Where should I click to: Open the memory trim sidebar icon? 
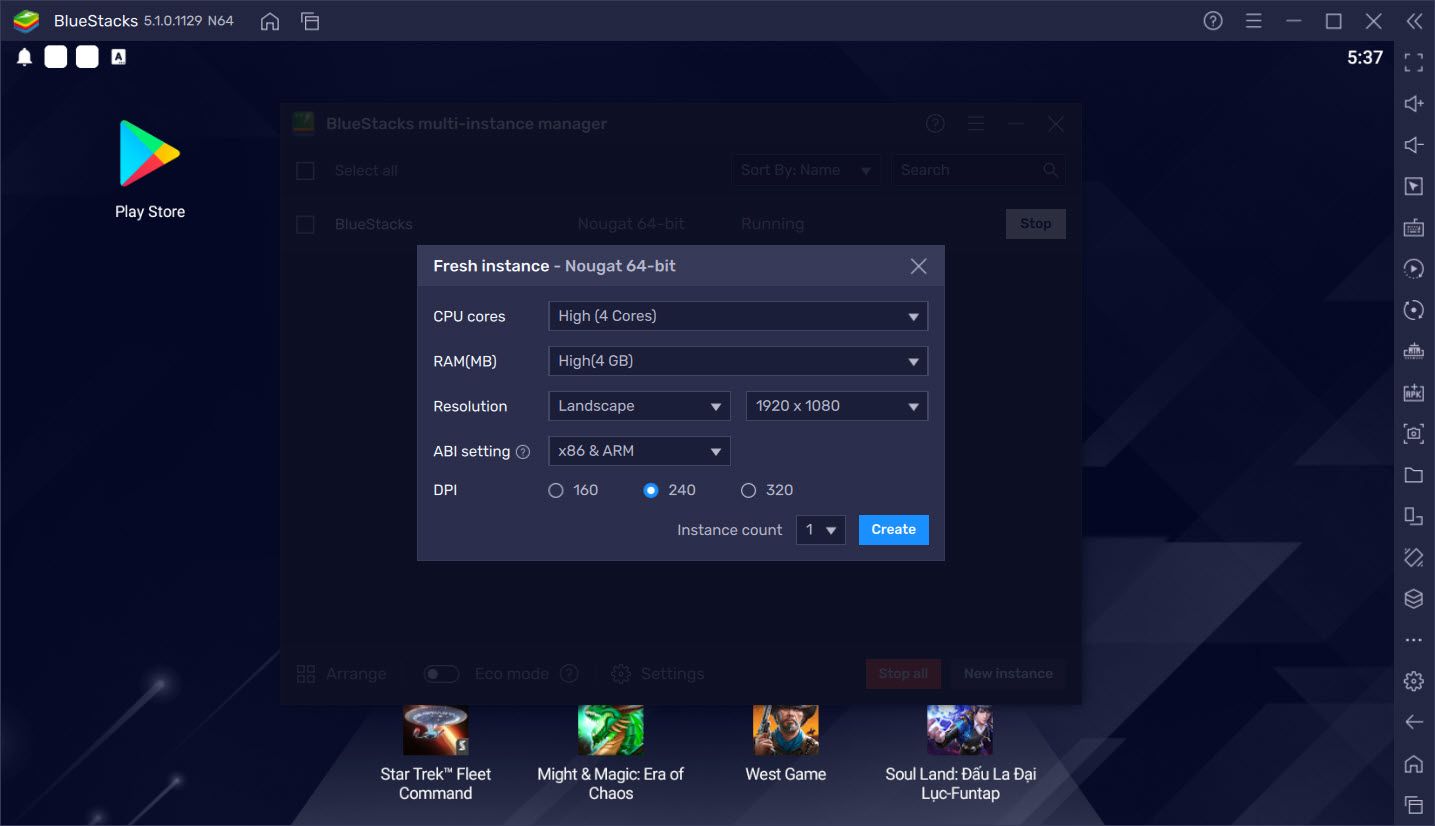(x=1413, y=351)
